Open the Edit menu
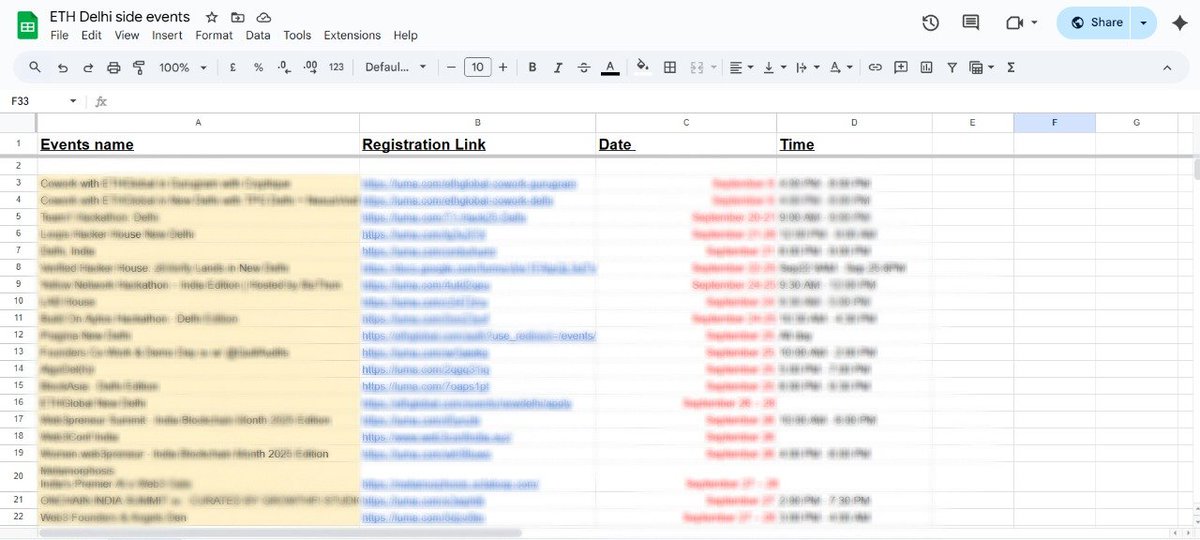 coord(91,35)
